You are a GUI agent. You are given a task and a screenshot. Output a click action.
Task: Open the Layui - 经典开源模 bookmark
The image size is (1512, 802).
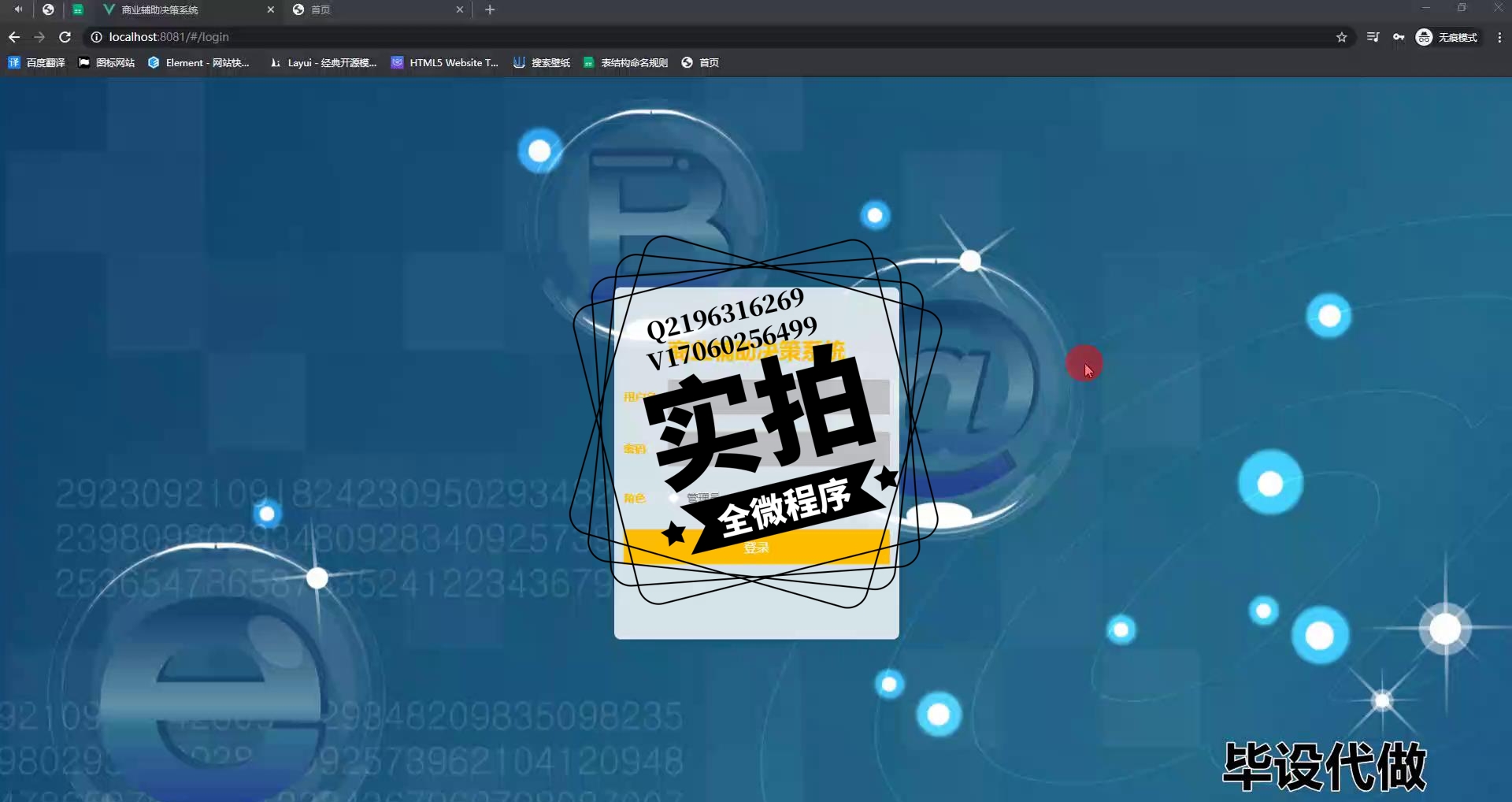coord(323,62)
